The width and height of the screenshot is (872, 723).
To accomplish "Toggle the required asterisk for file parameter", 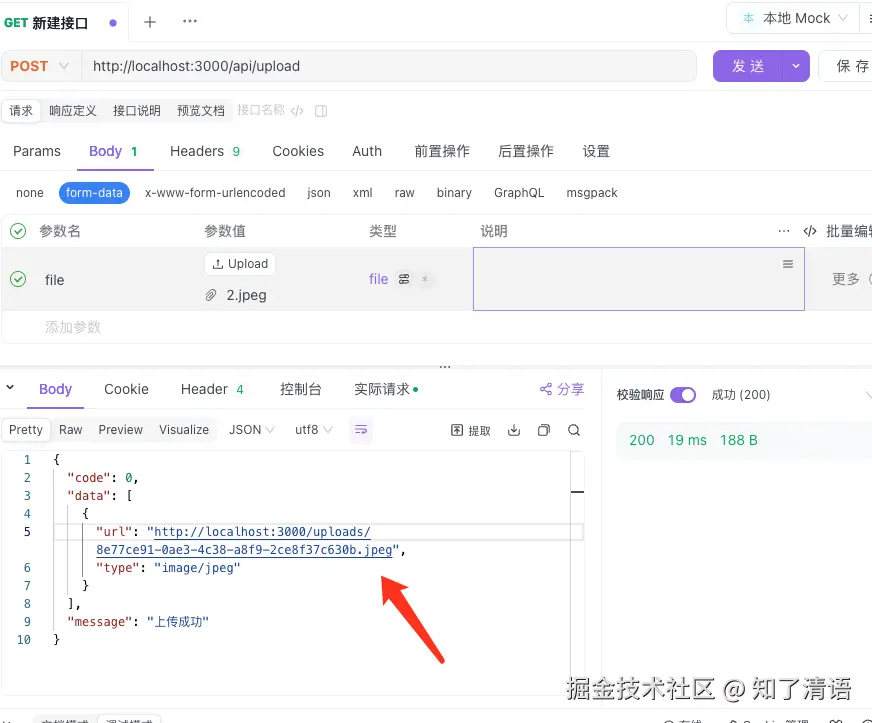I will tap(424, 279).
